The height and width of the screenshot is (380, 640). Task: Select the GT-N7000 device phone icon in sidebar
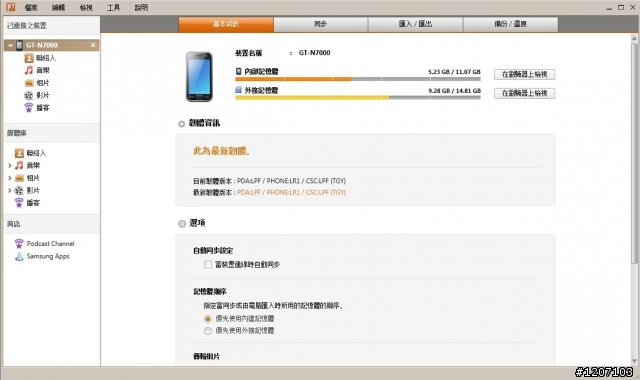pos(20,45)
